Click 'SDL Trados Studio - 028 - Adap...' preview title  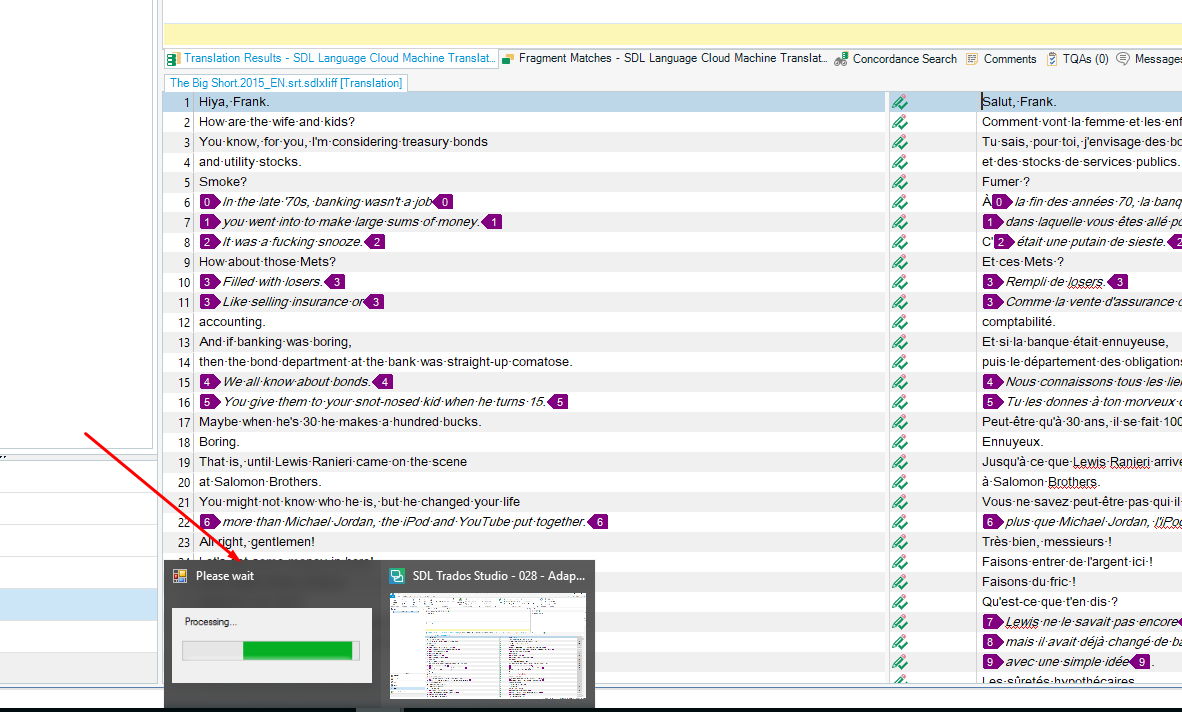[x=499, y=576]
